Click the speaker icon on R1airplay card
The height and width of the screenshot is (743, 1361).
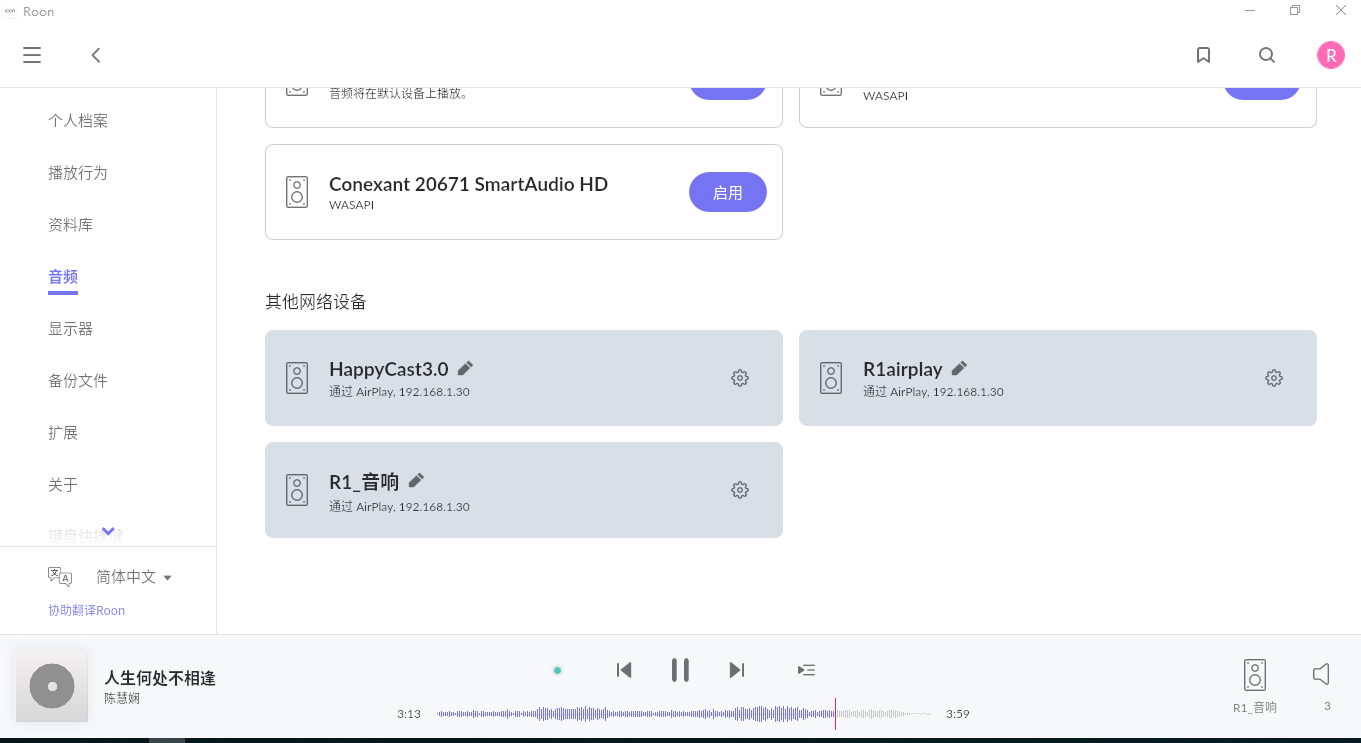tap(831, 378)
